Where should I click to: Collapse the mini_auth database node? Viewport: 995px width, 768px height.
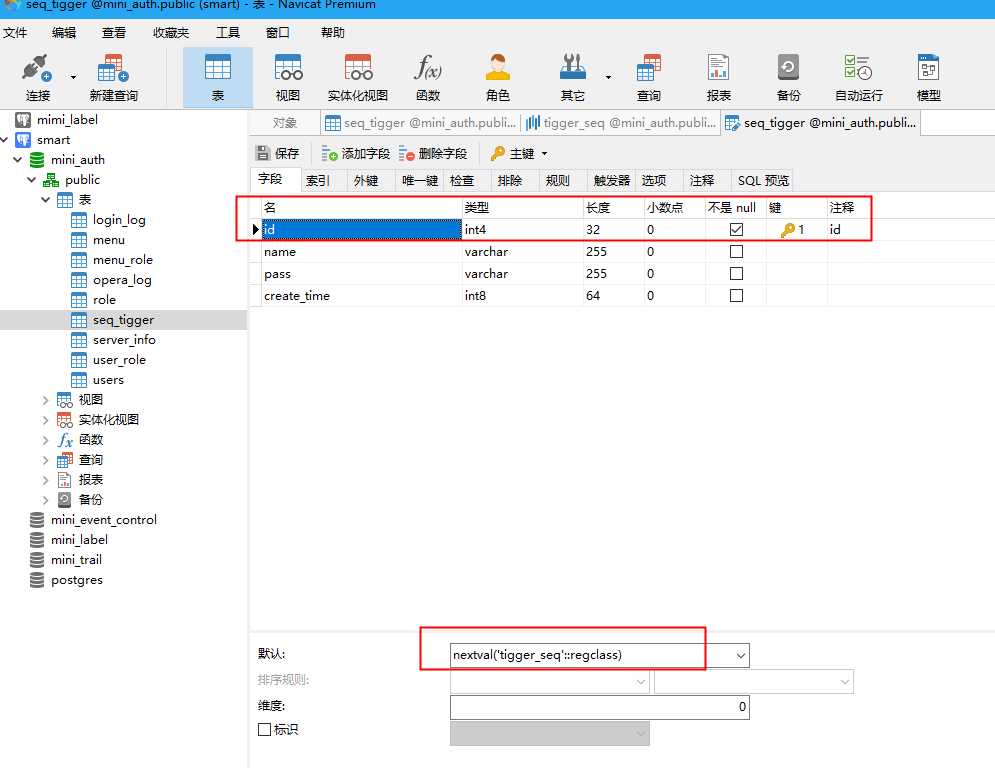(x=18, y=159)
